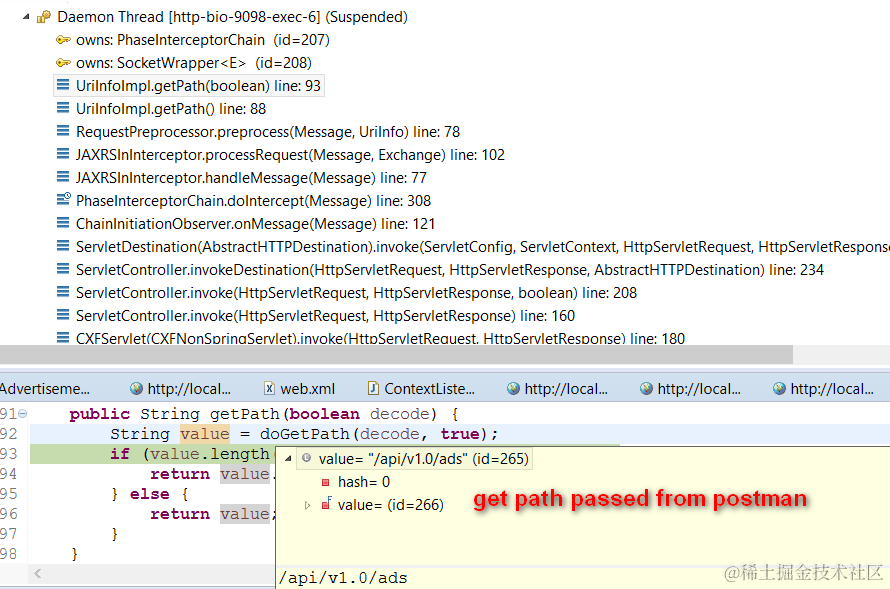This screenshot has height=589, width=890.
Task: Select owns: PhaseInterceptorChain (id=207) row
Action: coord(203,40)
